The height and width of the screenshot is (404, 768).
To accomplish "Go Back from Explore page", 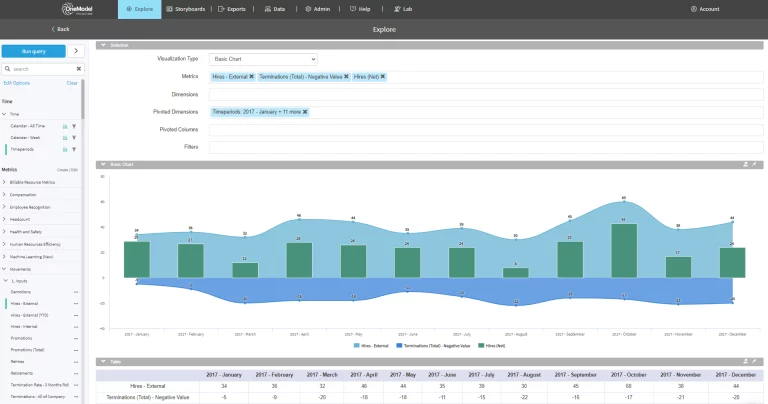I will (x=60, y=29).
